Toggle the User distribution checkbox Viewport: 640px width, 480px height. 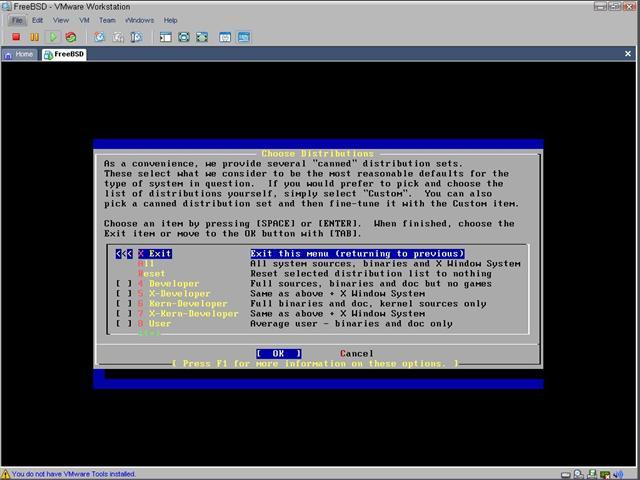[x=124, y=324]
